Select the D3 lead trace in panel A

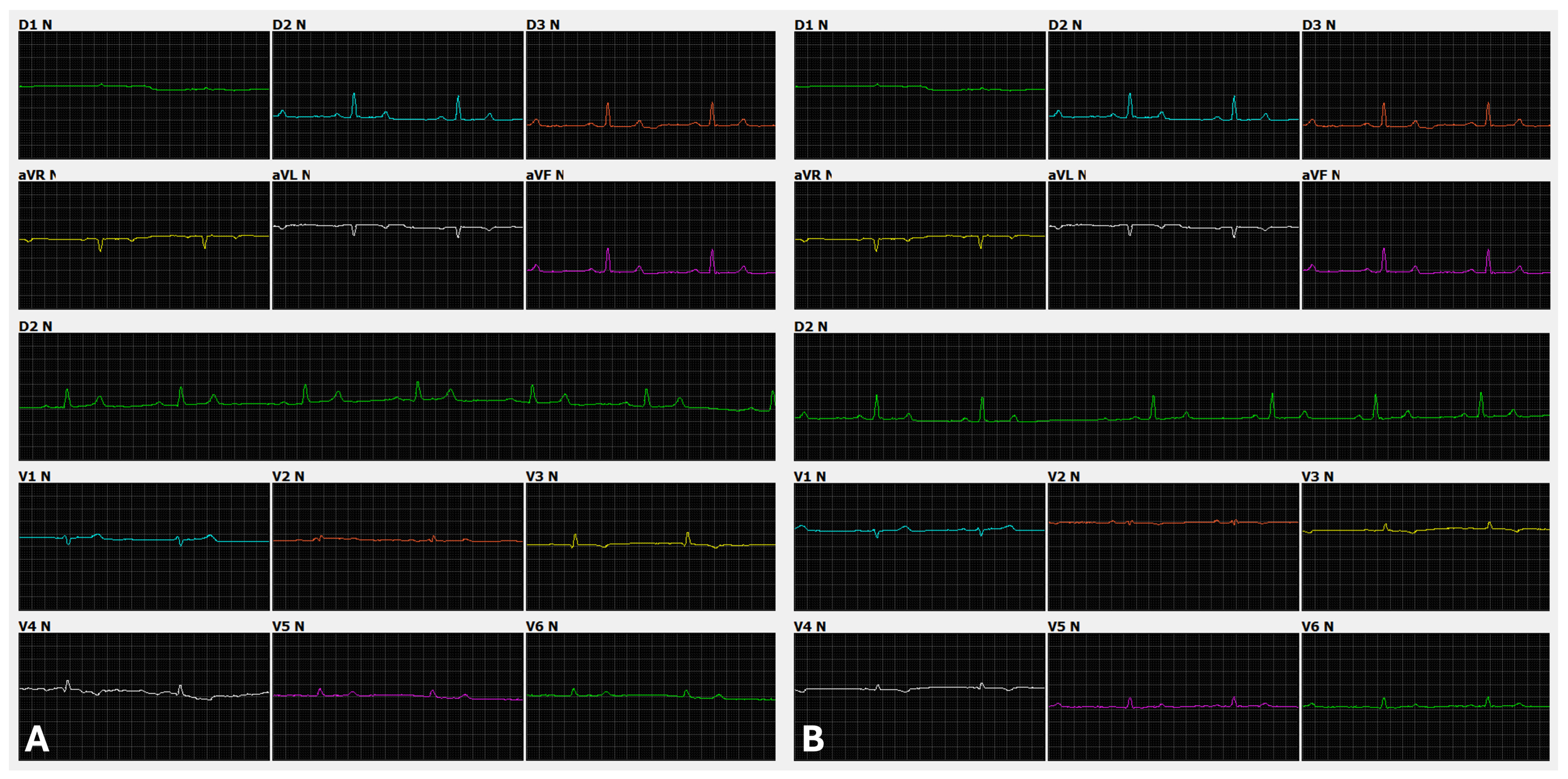click(651, 96)
